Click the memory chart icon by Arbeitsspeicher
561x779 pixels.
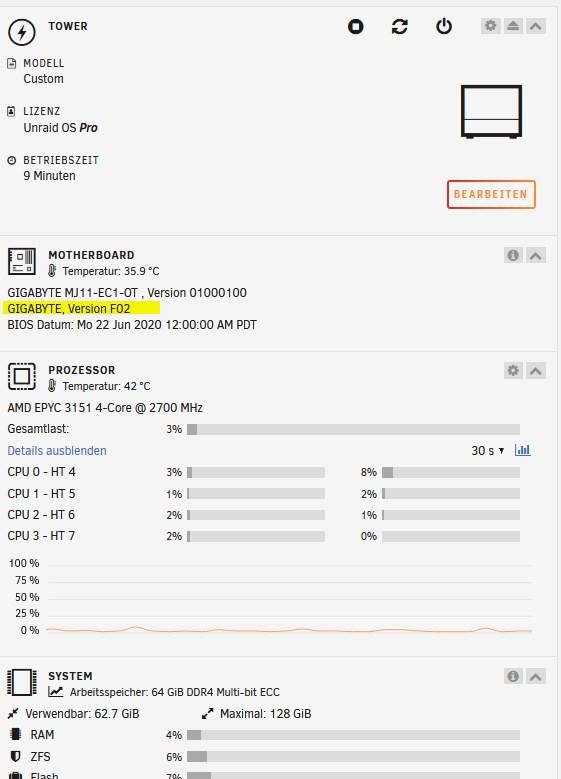(x=56, y=692)
